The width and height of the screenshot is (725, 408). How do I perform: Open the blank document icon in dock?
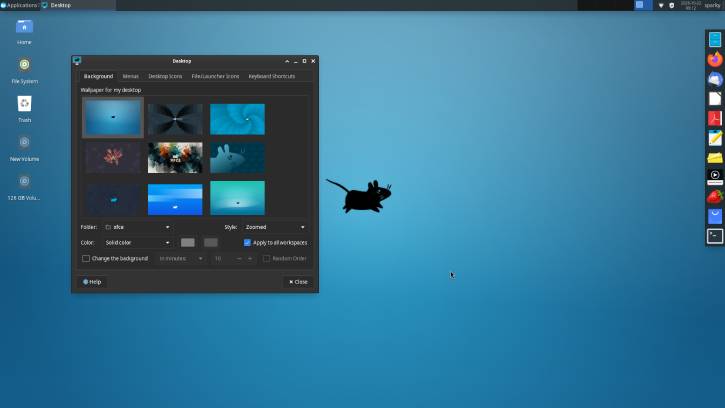click(715, 99)
